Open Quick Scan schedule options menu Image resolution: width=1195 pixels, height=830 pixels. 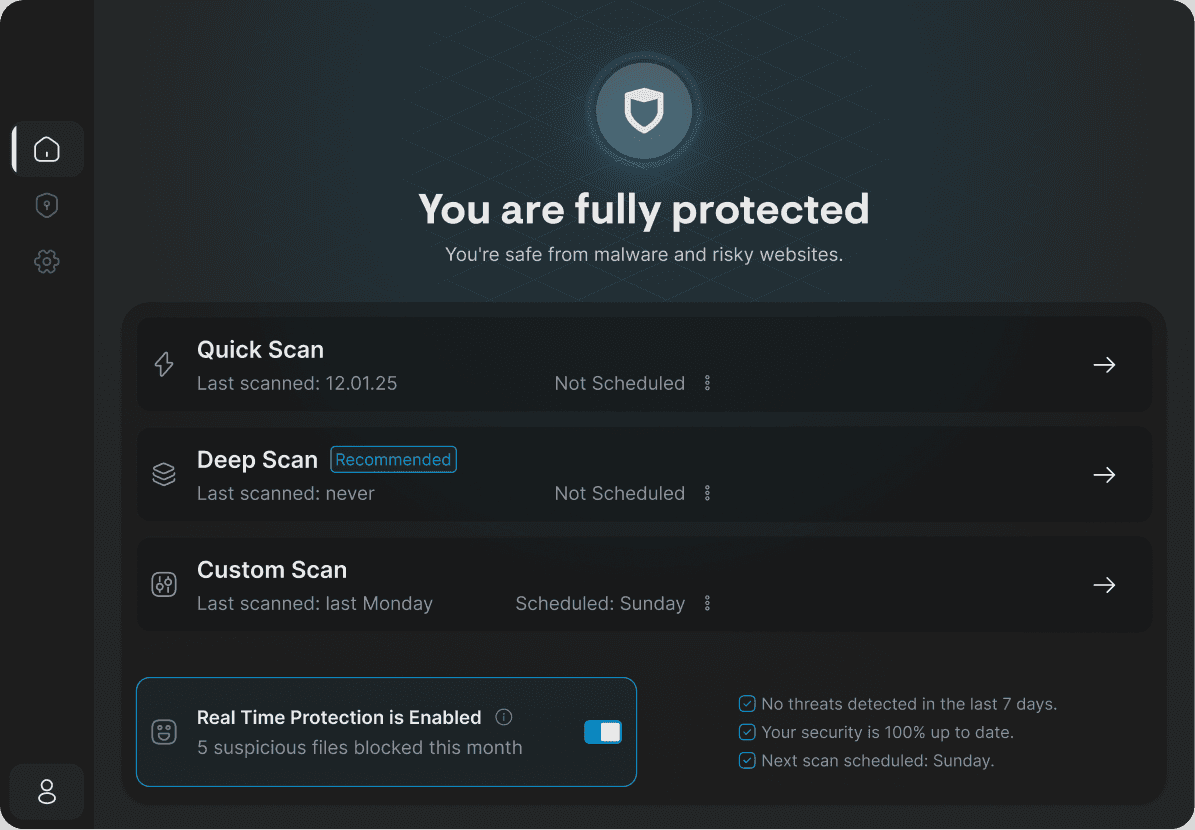[707, 383]
